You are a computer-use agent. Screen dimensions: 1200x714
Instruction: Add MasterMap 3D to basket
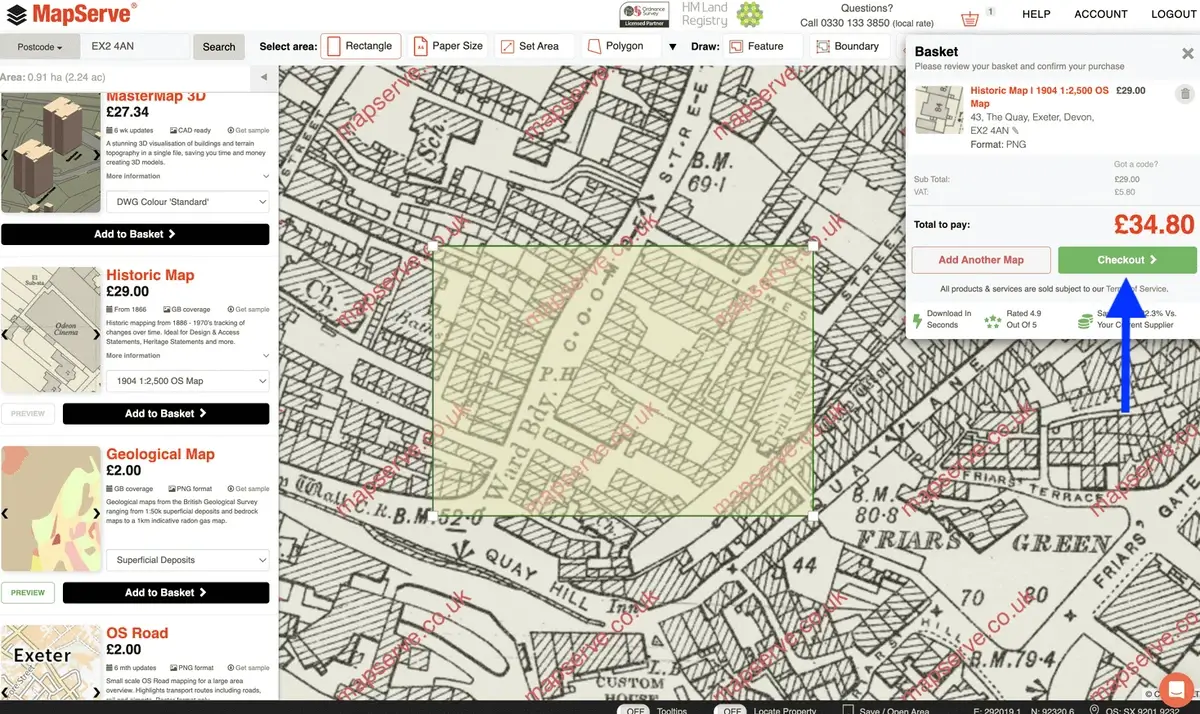pyautogui.click(x=135, y=234)
